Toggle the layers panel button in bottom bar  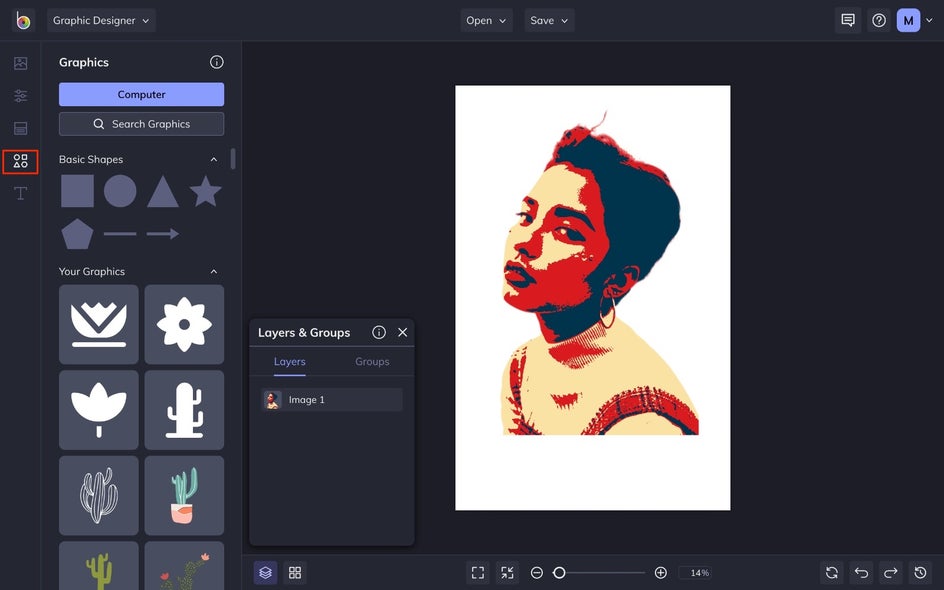click(266, 573)
